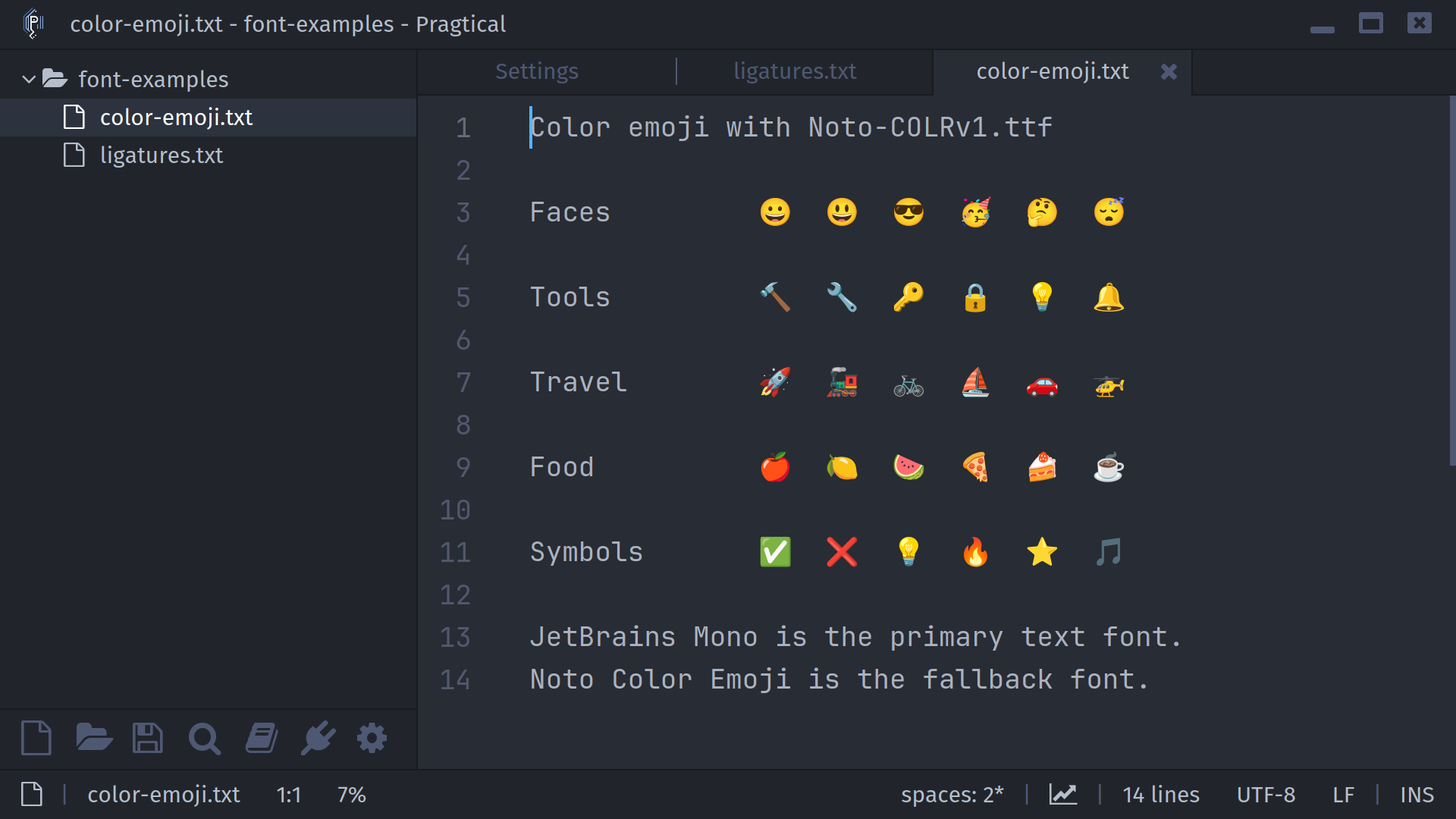
Task: Open folder via the toolbar folder icon
Action: pos(94,738)
